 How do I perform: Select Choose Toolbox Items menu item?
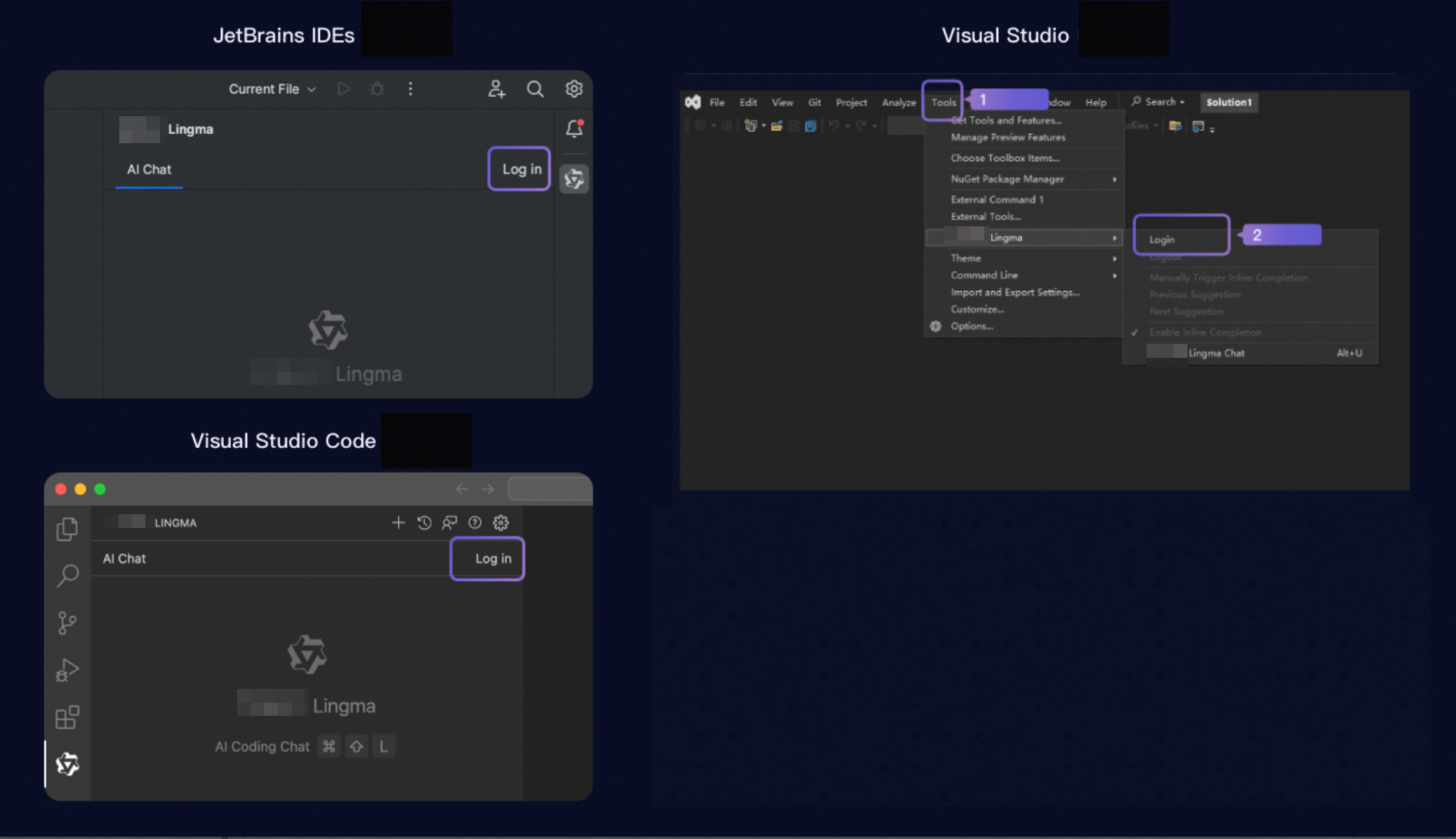[x=1005, y=159]
